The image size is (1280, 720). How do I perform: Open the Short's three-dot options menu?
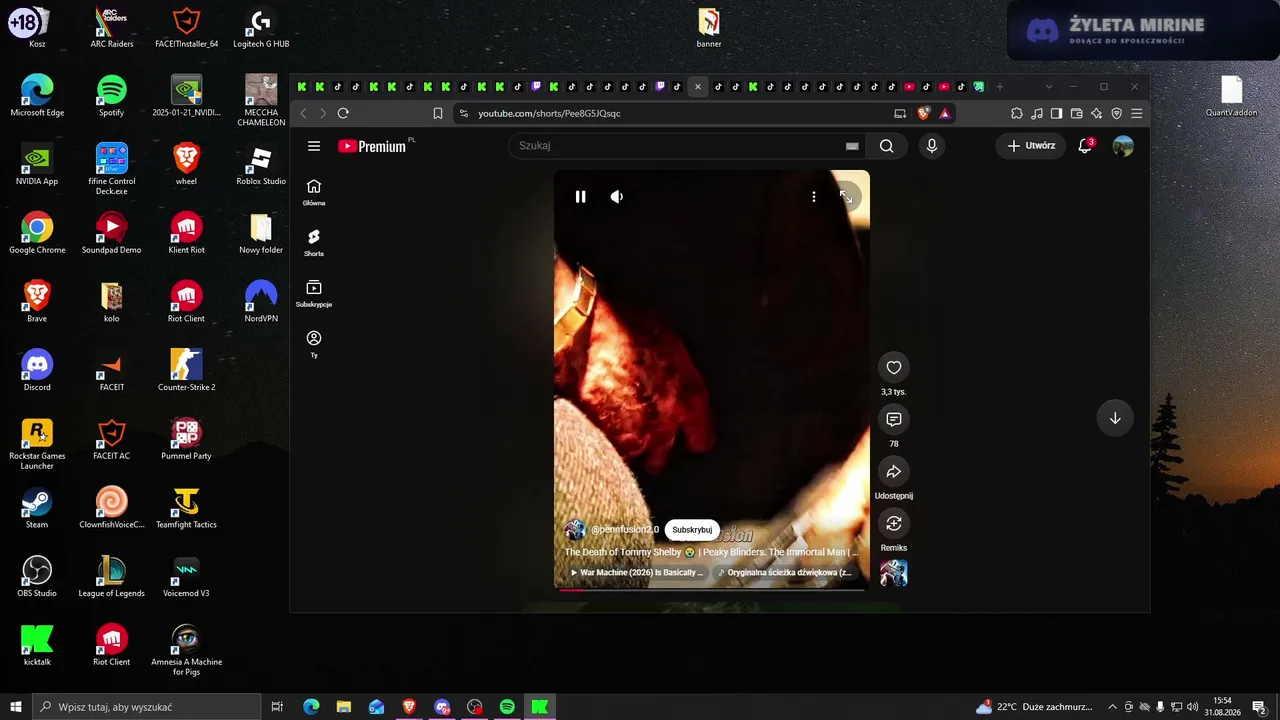[x=814, y=197]
